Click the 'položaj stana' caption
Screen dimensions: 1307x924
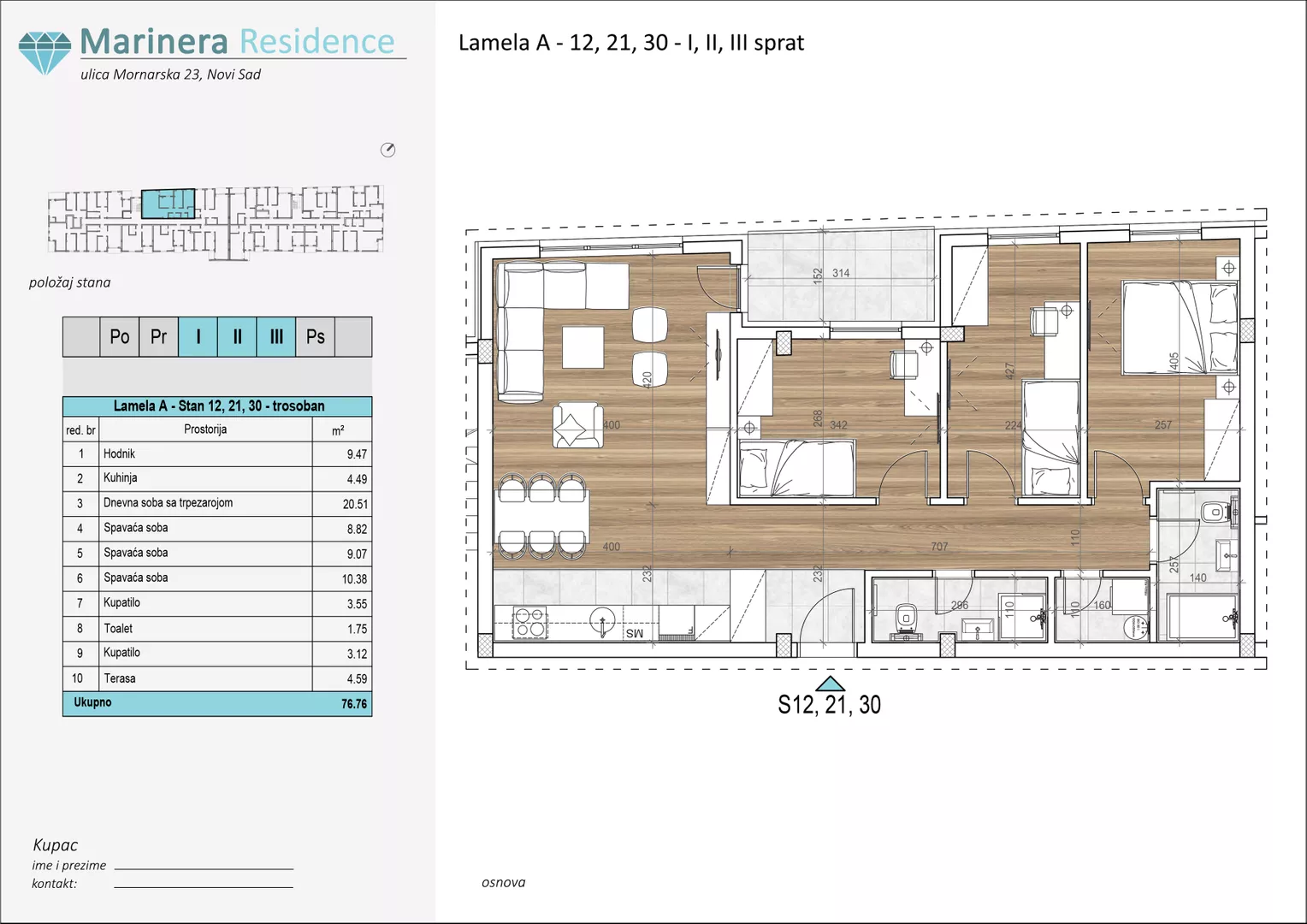(x=70, y=282)
